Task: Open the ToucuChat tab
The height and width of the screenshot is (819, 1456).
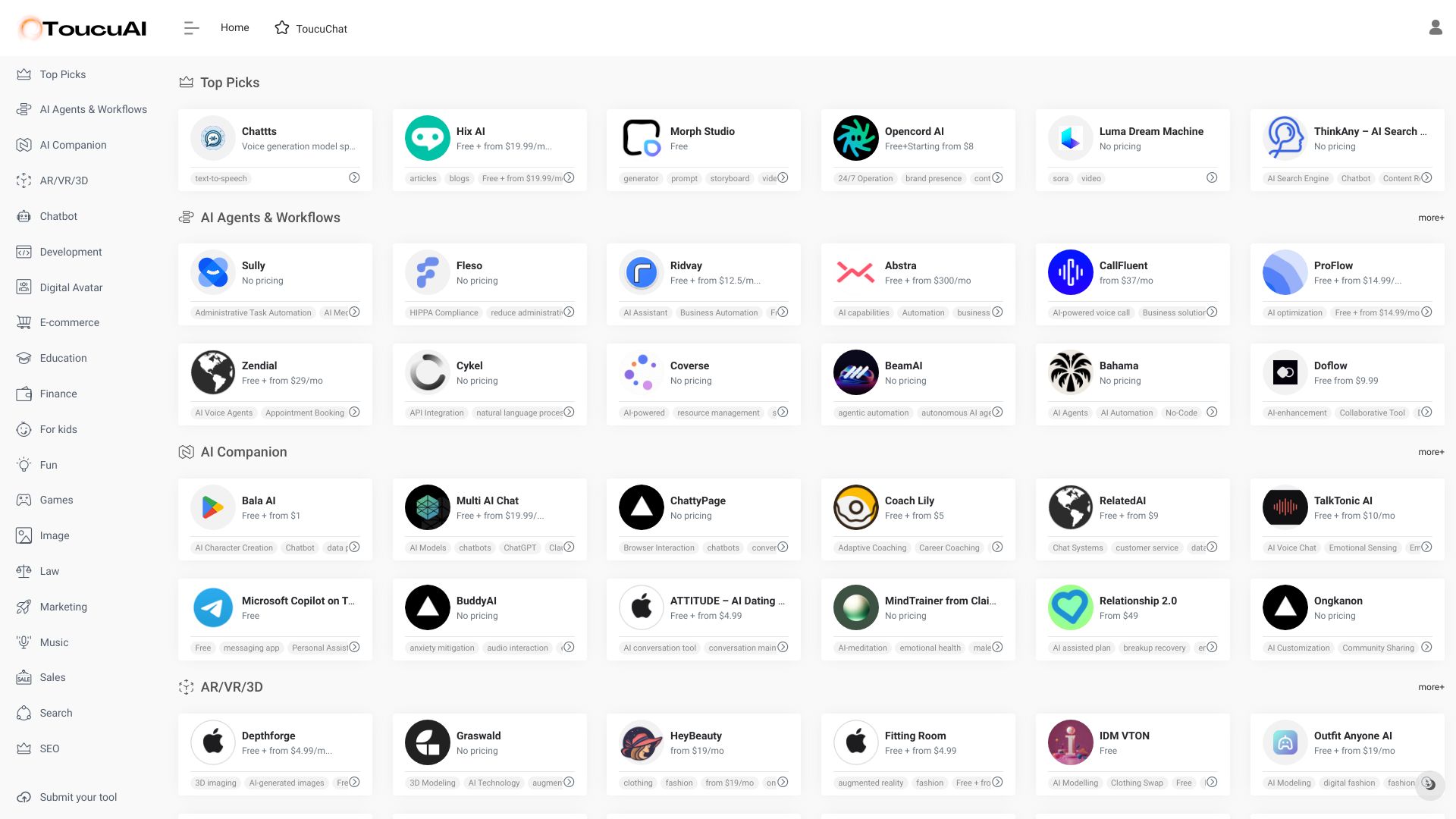Action: [x=310, y=28]
